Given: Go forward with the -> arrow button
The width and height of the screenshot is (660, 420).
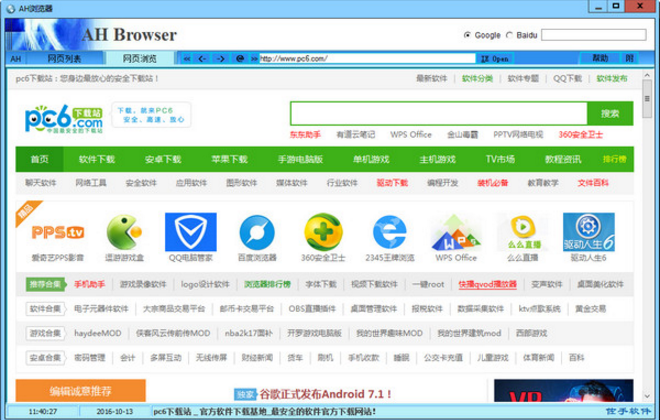Looking at the screenshot, I should (221, 58).
